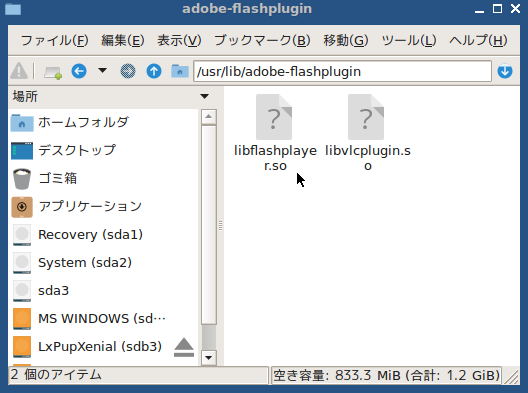This screenshot has height=393, width=528.
Task: Click the disk icon beside Recovery (sda1)
Action: coord(22,235)
